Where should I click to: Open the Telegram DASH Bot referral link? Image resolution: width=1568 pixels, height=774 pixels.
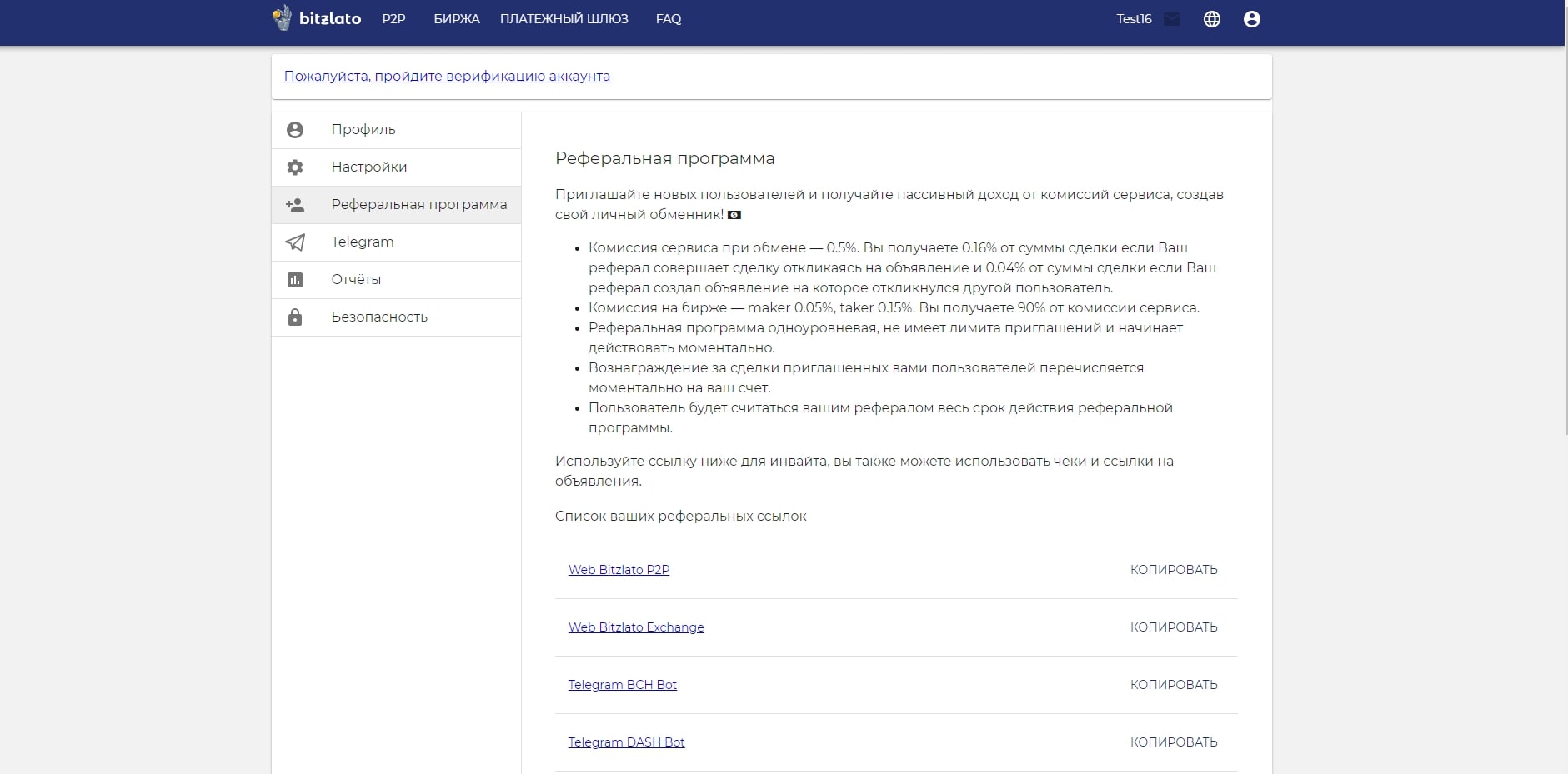[x=627, y=742]
